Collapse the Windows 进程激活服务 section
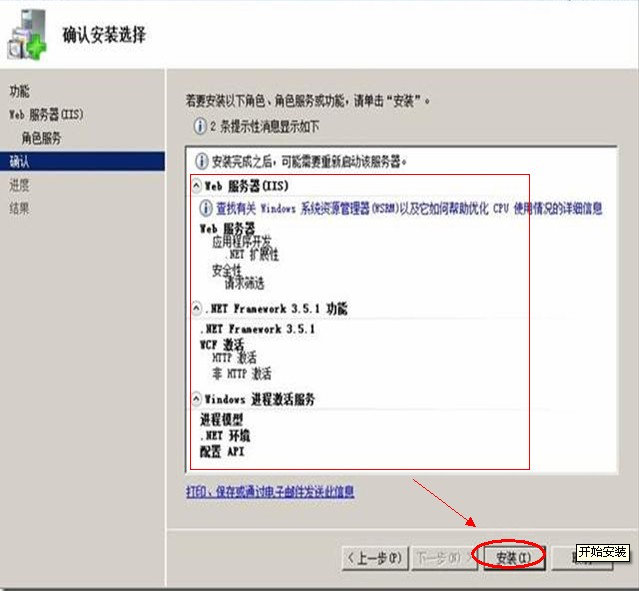 pyautogui.click(x=196, y=399)
